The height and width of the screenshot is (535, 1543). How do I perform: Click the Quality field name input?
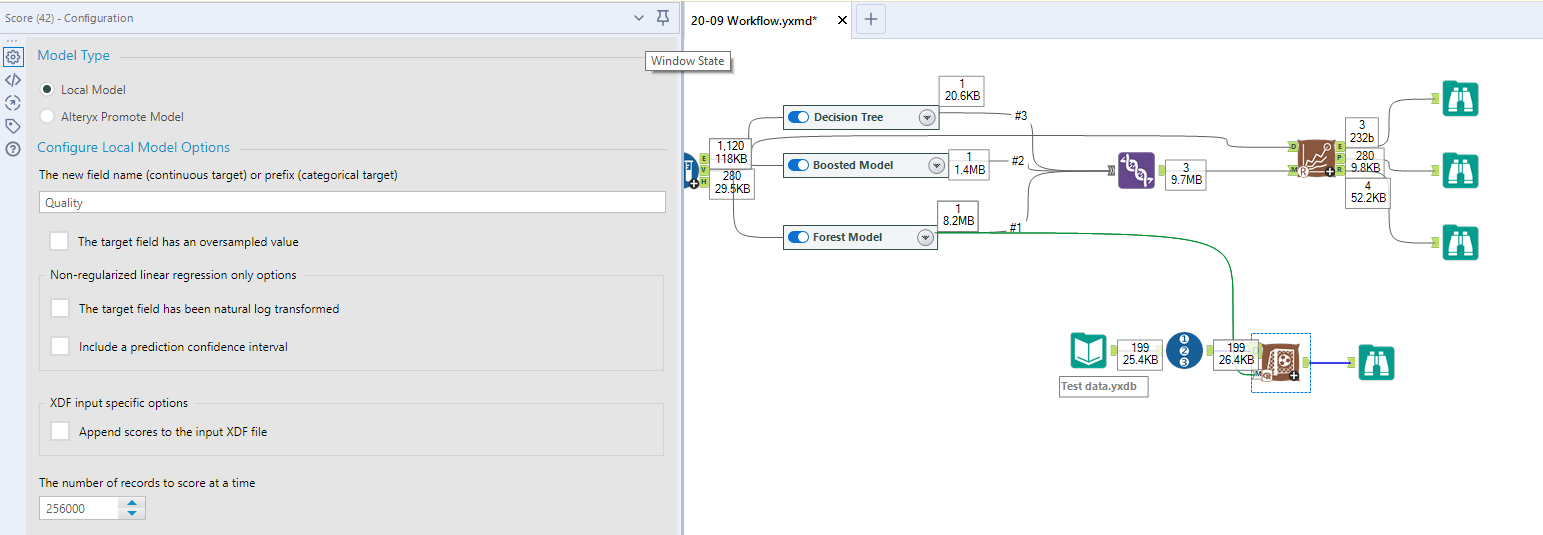pyautogui.click(x=352, y=202)
